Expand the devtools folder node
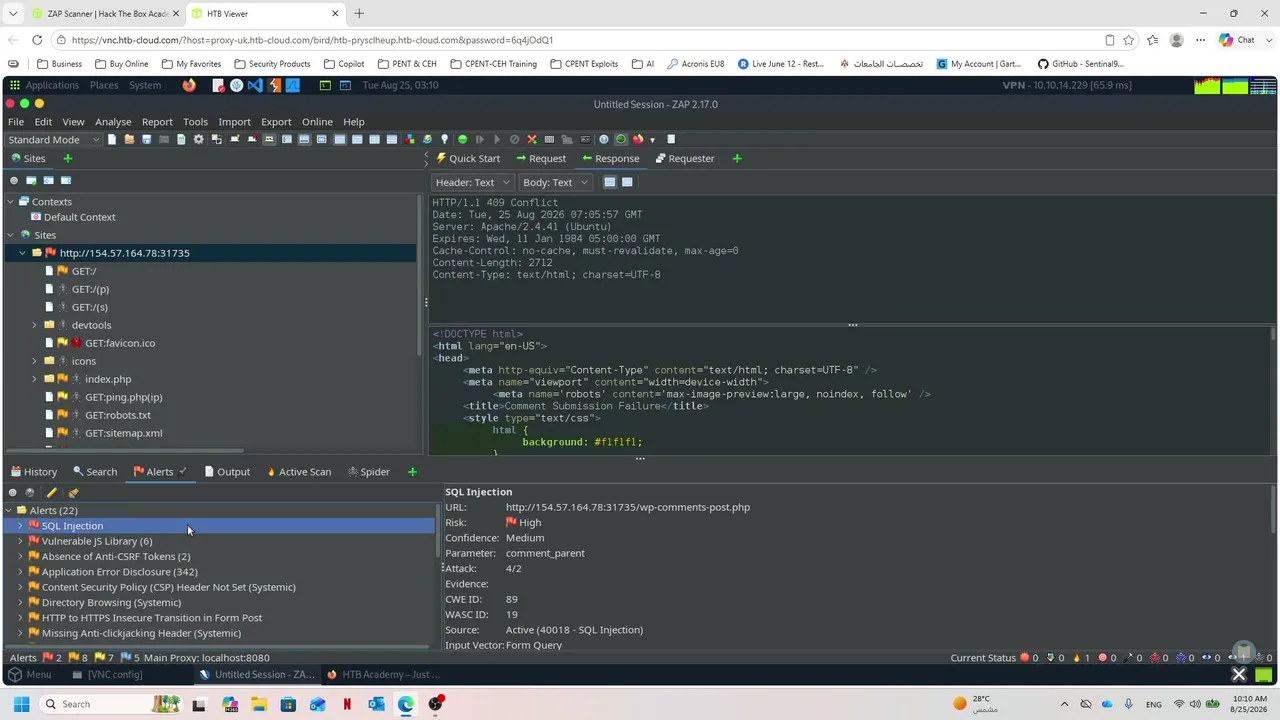Image resolution: width=1280 pixels, height=720 pixels. [x=35, y=325]
